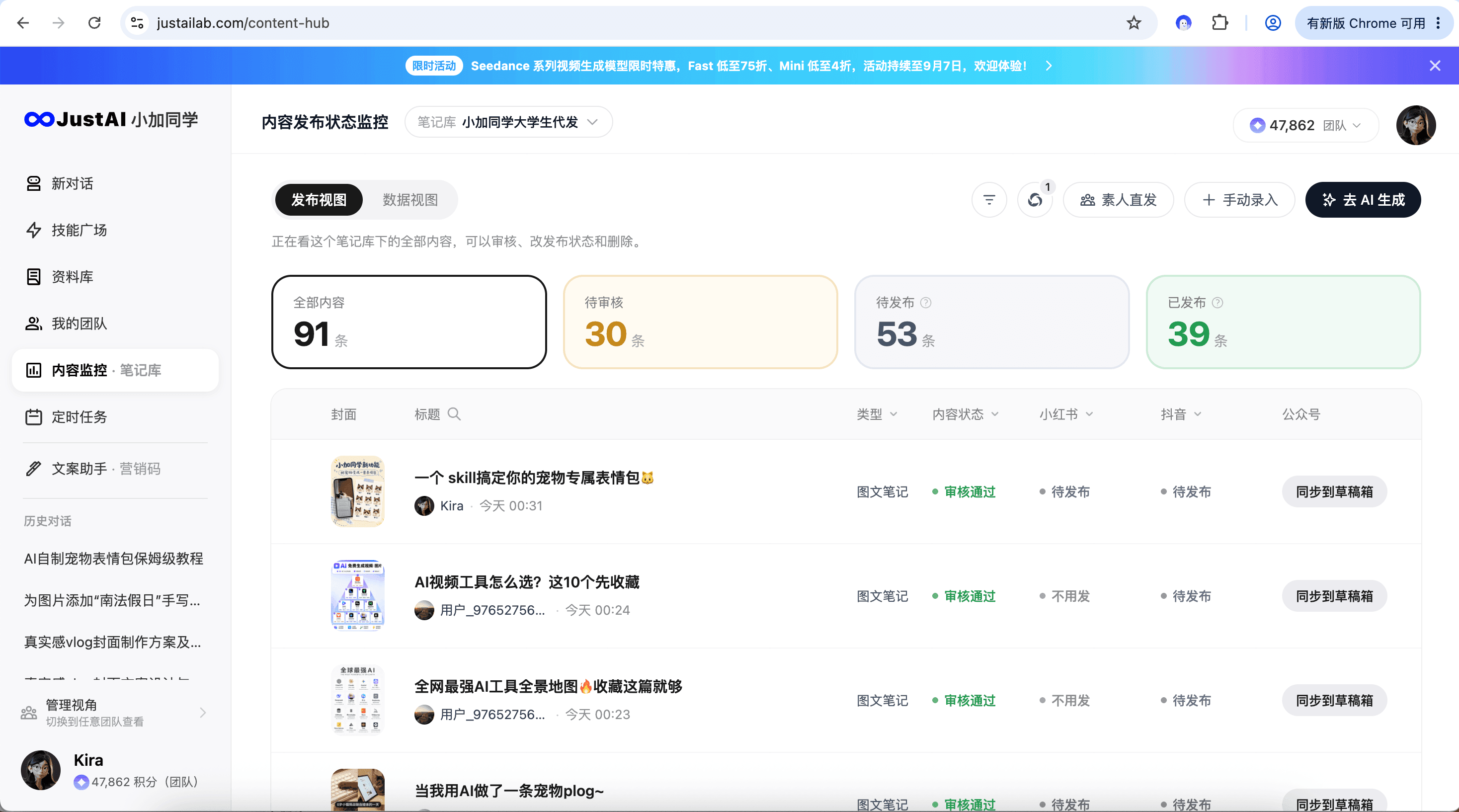This screenshot has height=812, width=1459.
Task: Open title 当我用AI做了一条宠物plog~
Action: coord(509,791)
